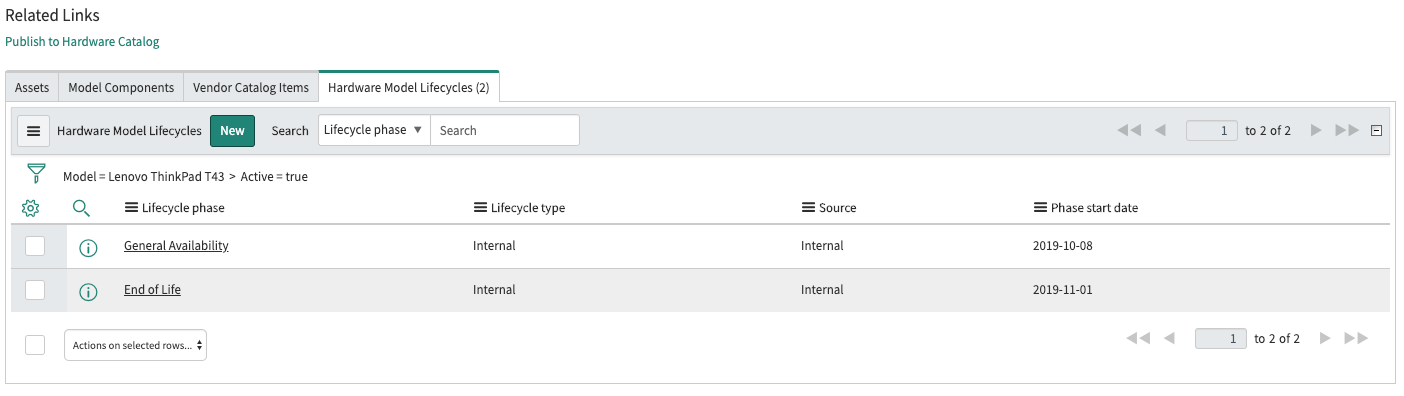Open Source column menu icon
1404x396 pixels.
pos(808,208)
